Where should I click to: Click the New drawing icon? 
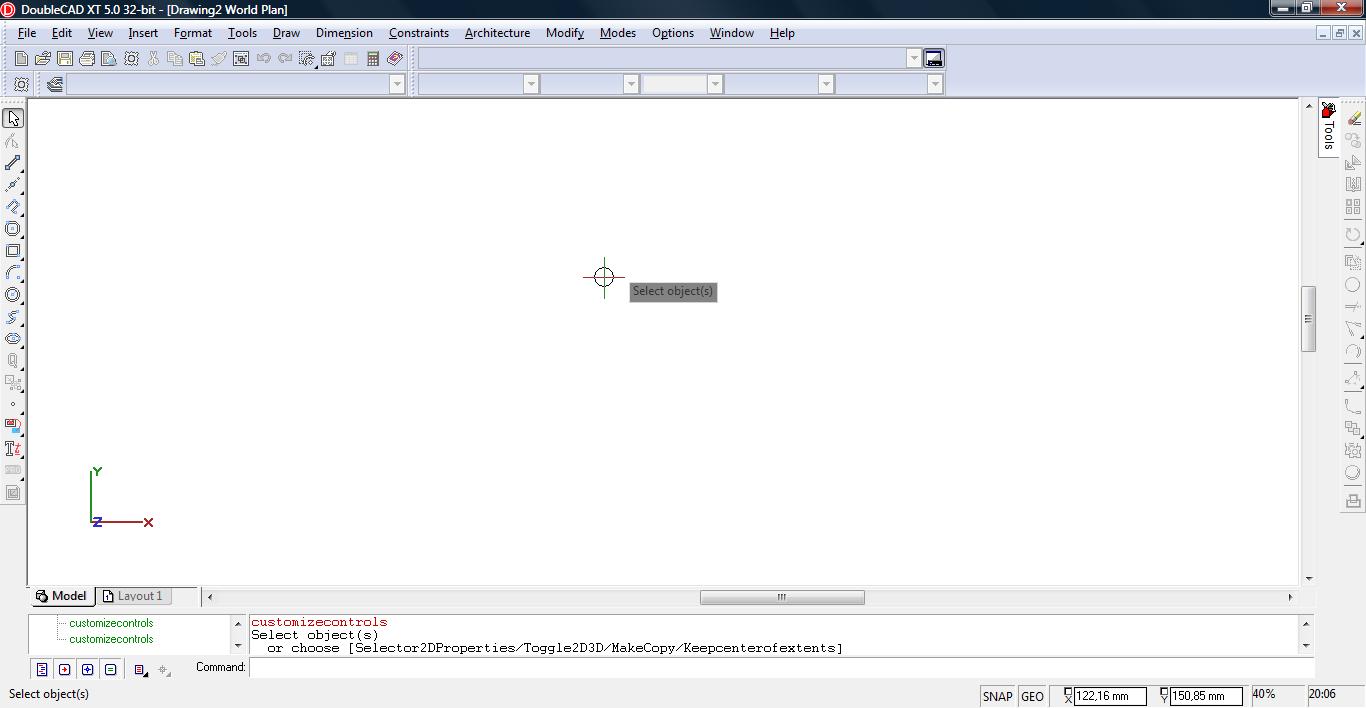coord(21,59)
